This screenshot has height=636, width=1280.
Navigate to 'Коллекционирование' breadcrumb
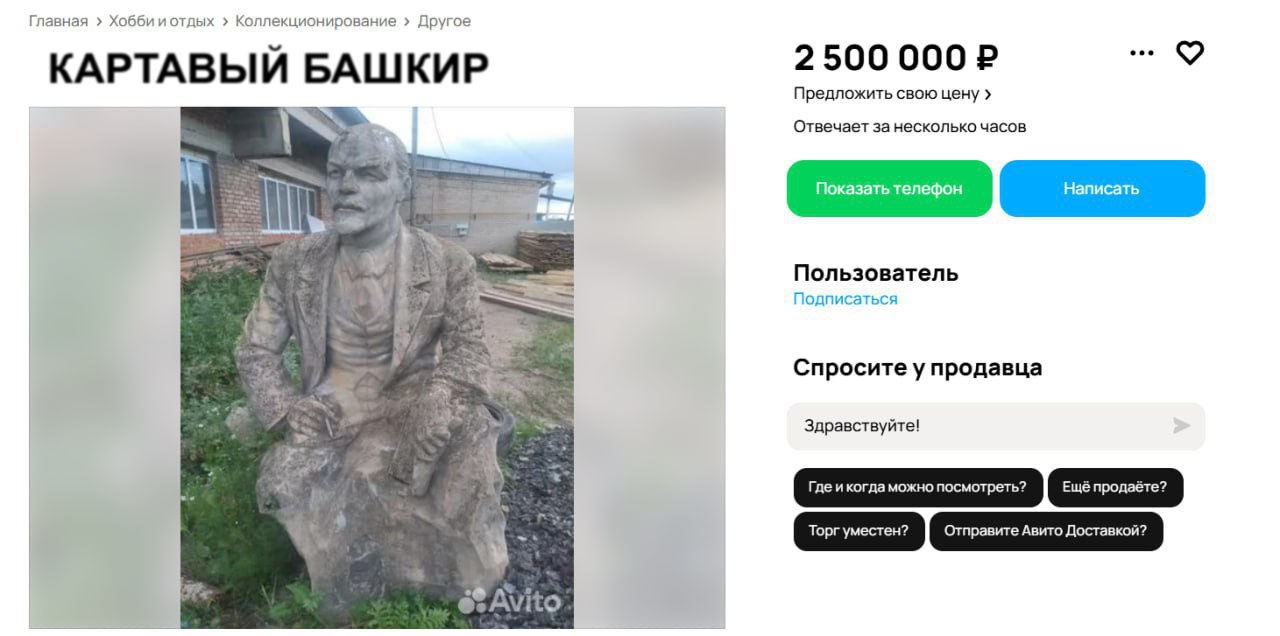click(x=316, y=21)
